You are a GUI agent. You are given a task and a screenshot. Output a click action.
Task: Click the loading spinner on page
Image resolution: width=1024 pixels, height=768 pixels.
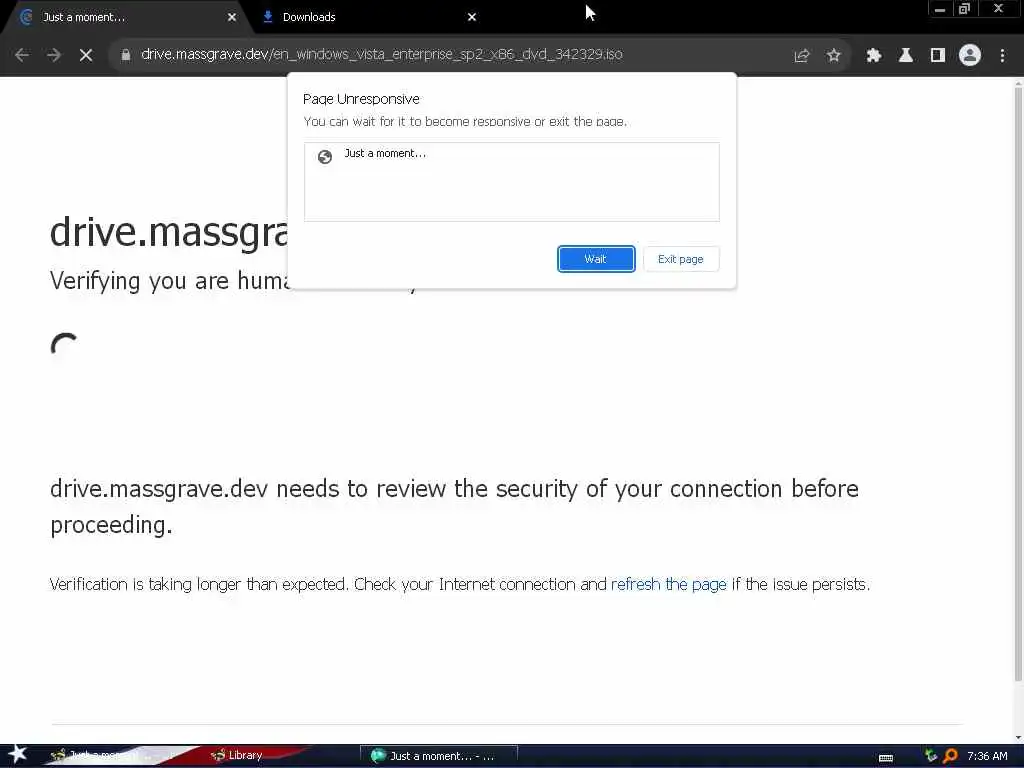pos(64,345)
